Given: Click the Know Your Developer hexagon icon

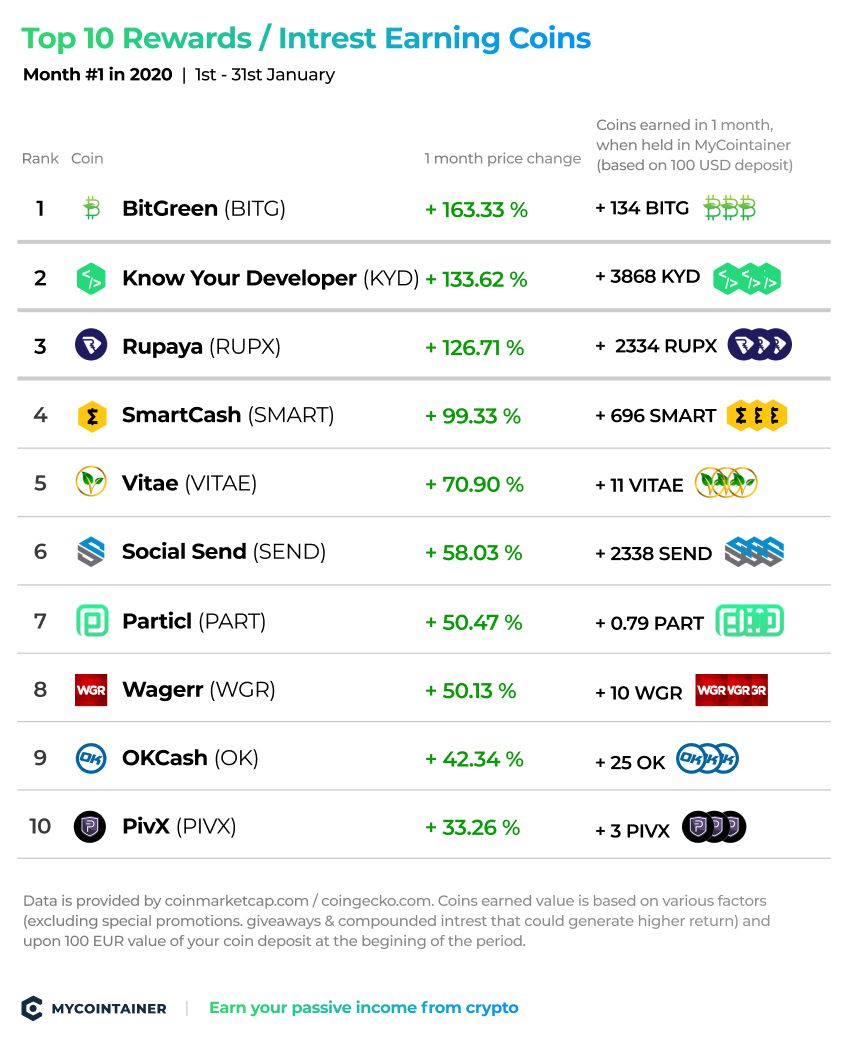Looking at the screenshot, I should coord(91,278).
